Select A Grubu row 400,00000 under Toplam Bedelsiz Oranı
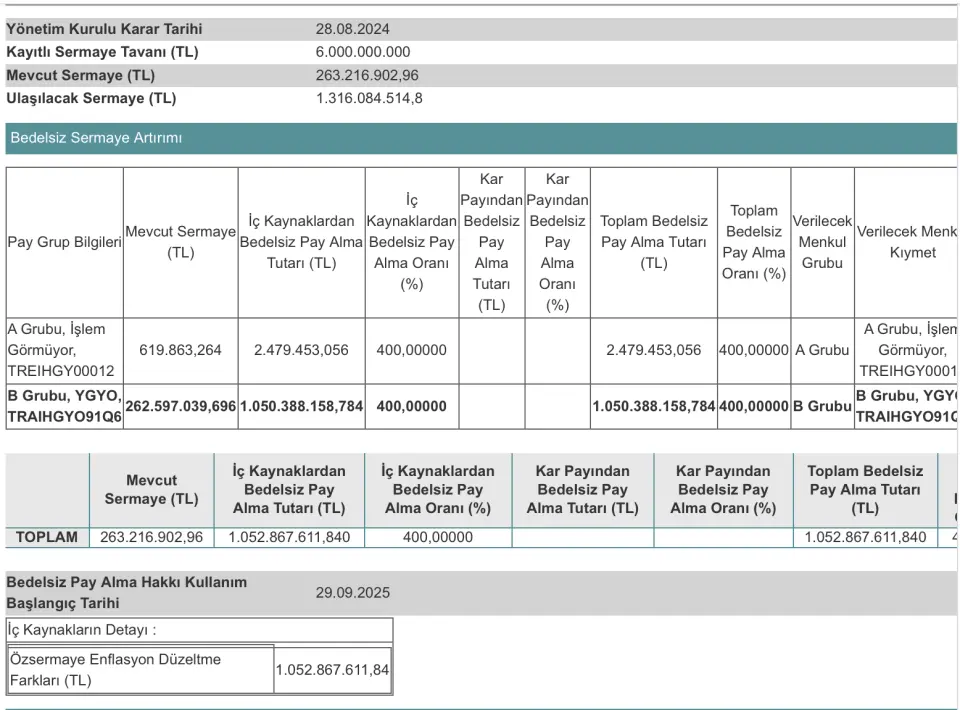960x710 pixels. tap(754, 350)
